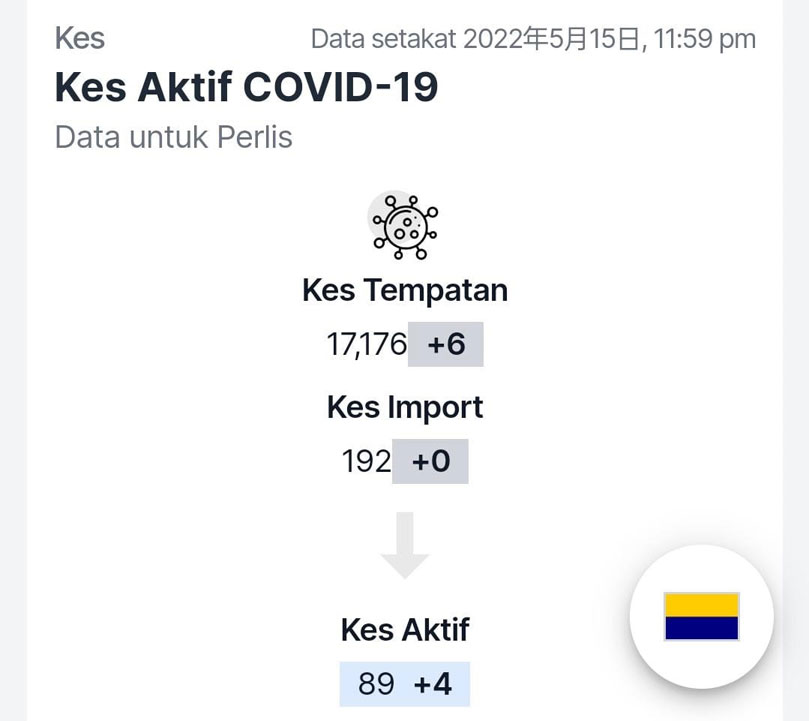Screen dimensions: 809x721
Task: Click the Data setakat date timestamp
Action: (x=533, y=39)
